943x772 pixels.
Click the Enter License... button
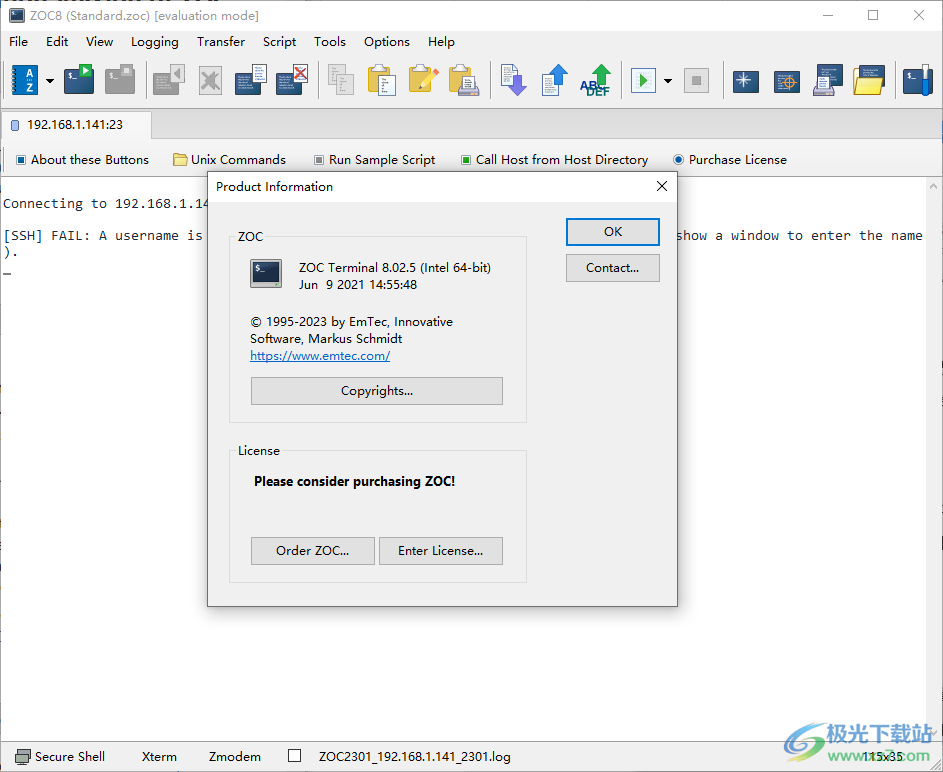pos(441,551)
